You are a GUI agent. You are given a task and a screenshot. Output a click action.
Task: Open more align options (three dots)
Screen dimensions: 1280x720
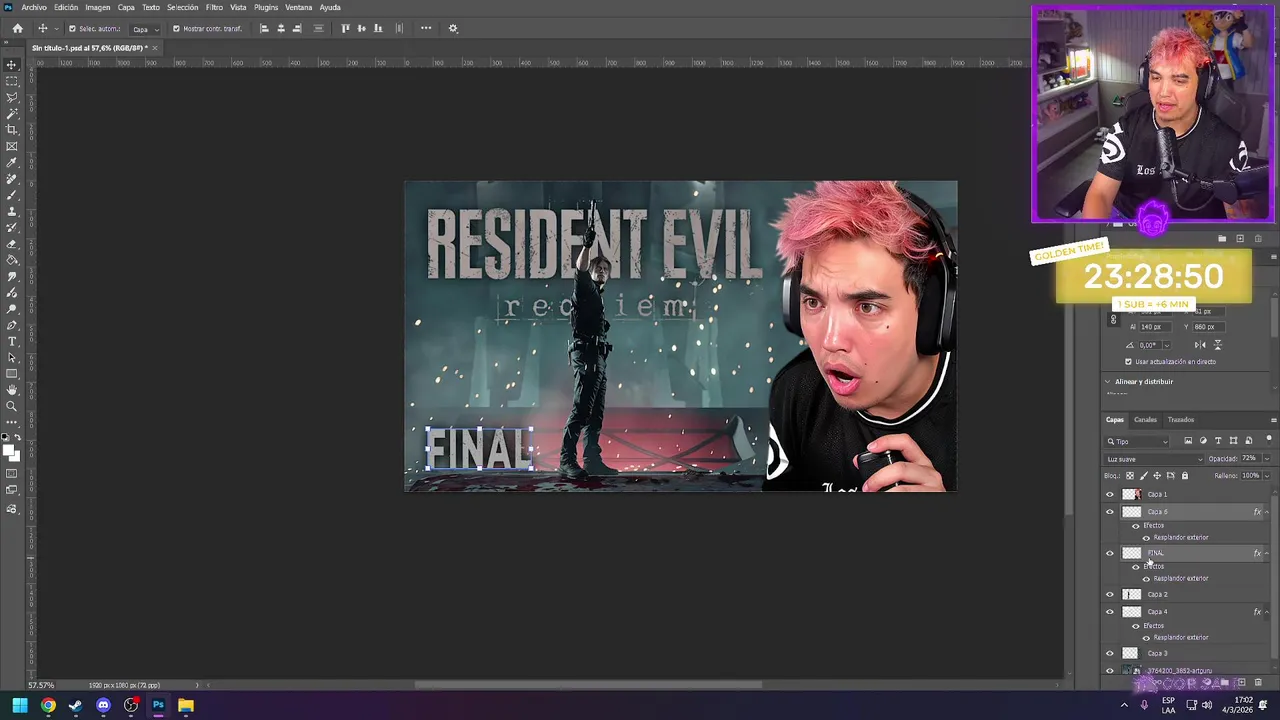(x=426, y=28)
